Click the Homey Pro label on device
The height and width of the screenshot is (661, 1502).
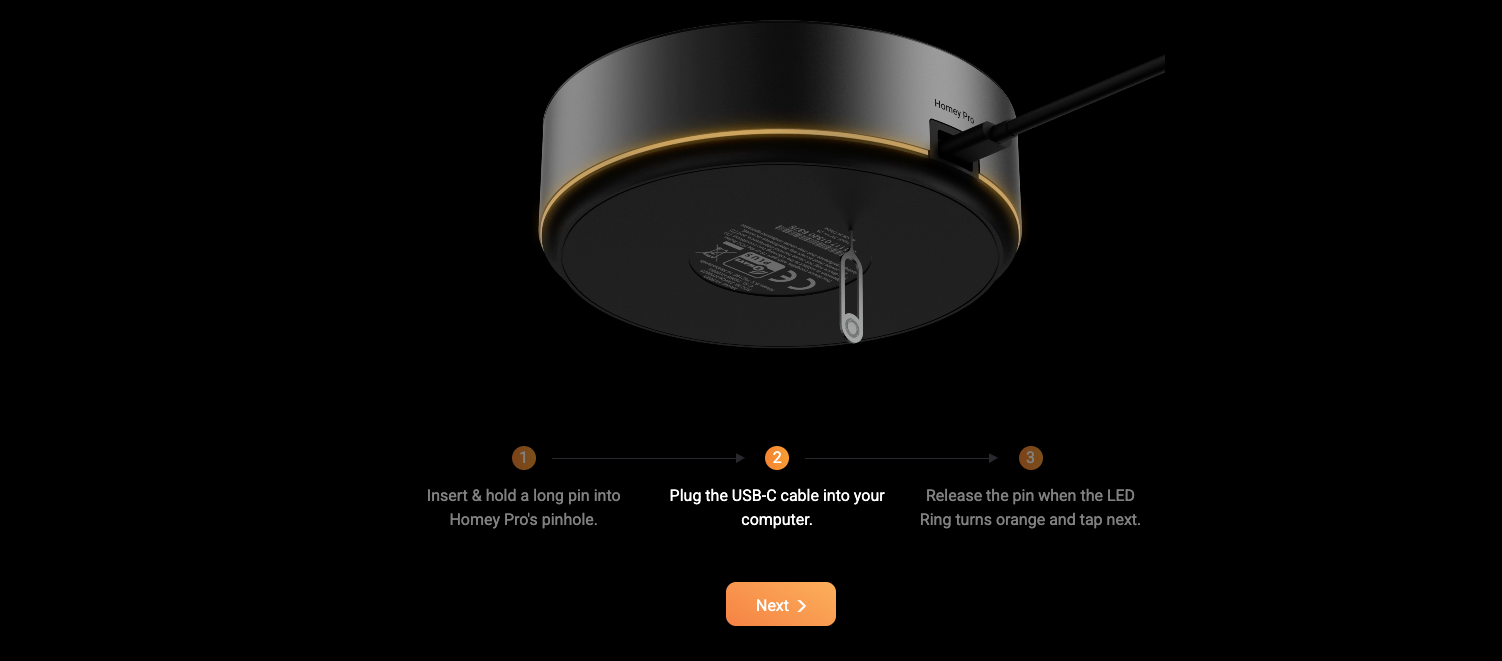tap(954, 110)
